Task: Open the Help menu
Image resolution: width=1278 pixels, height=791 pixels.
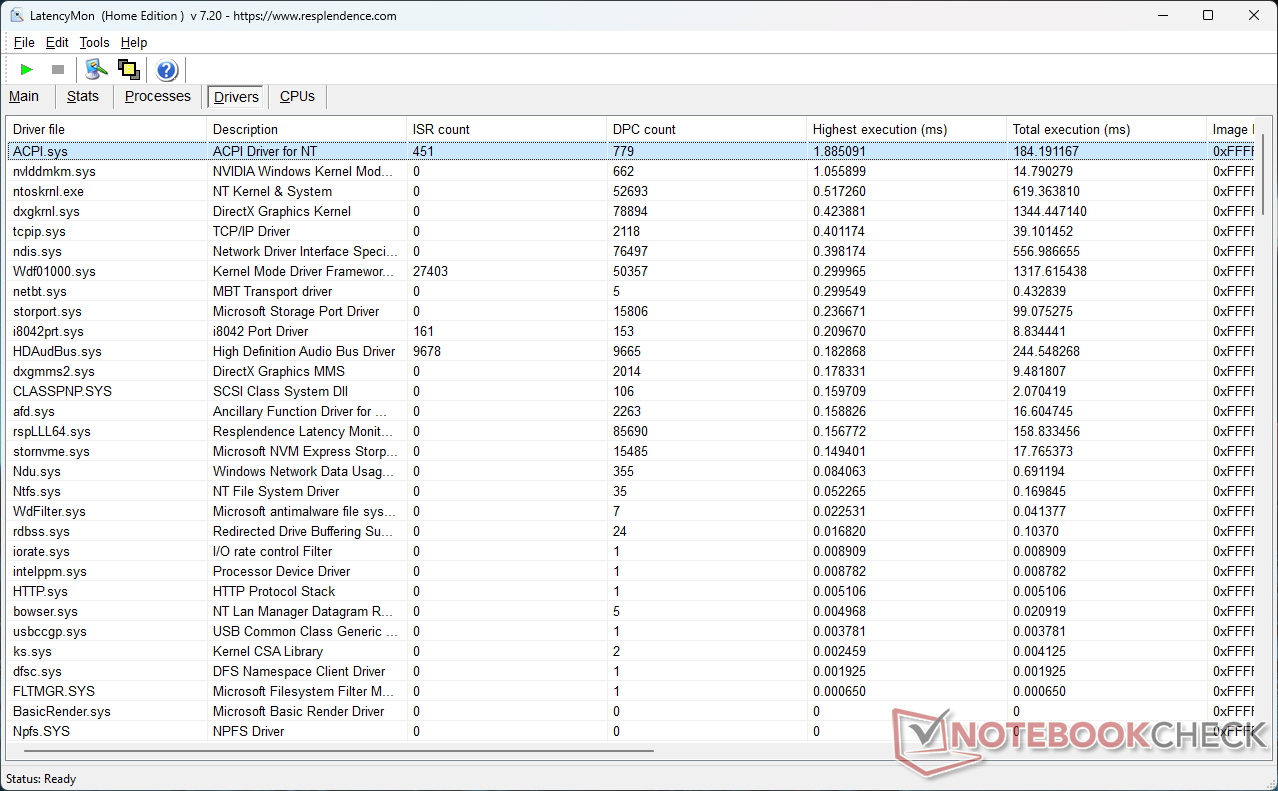Action: click(x=134, y=42)
